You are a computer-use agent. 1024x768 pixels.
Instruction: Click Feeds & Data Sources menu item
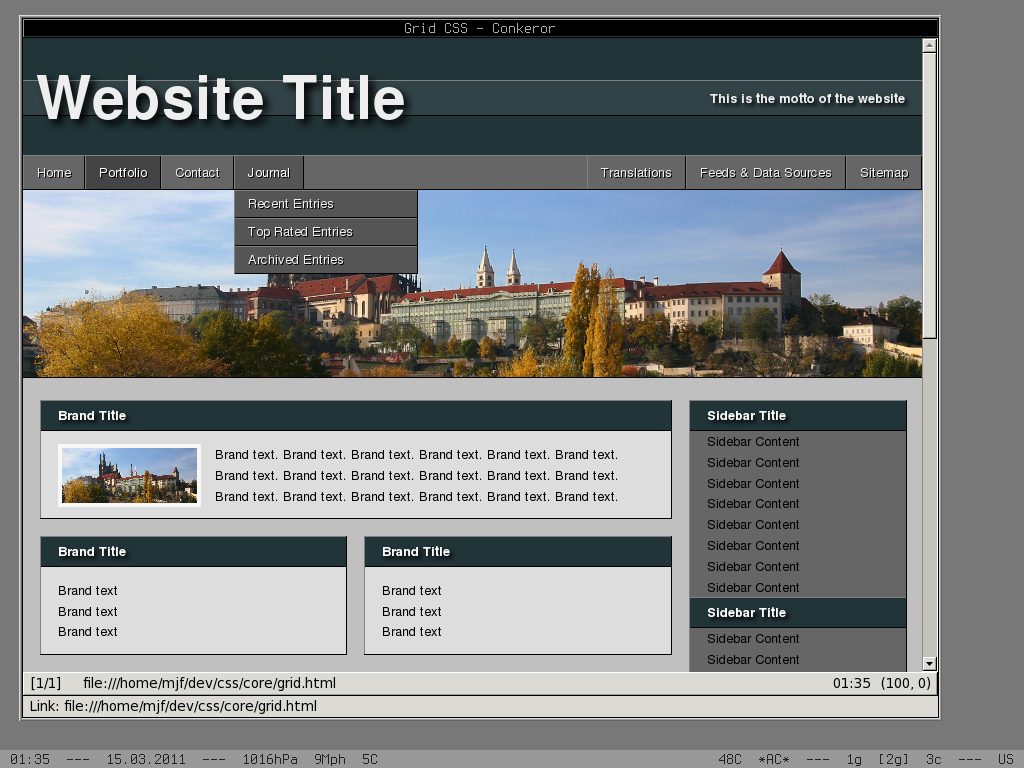point(765,173)
